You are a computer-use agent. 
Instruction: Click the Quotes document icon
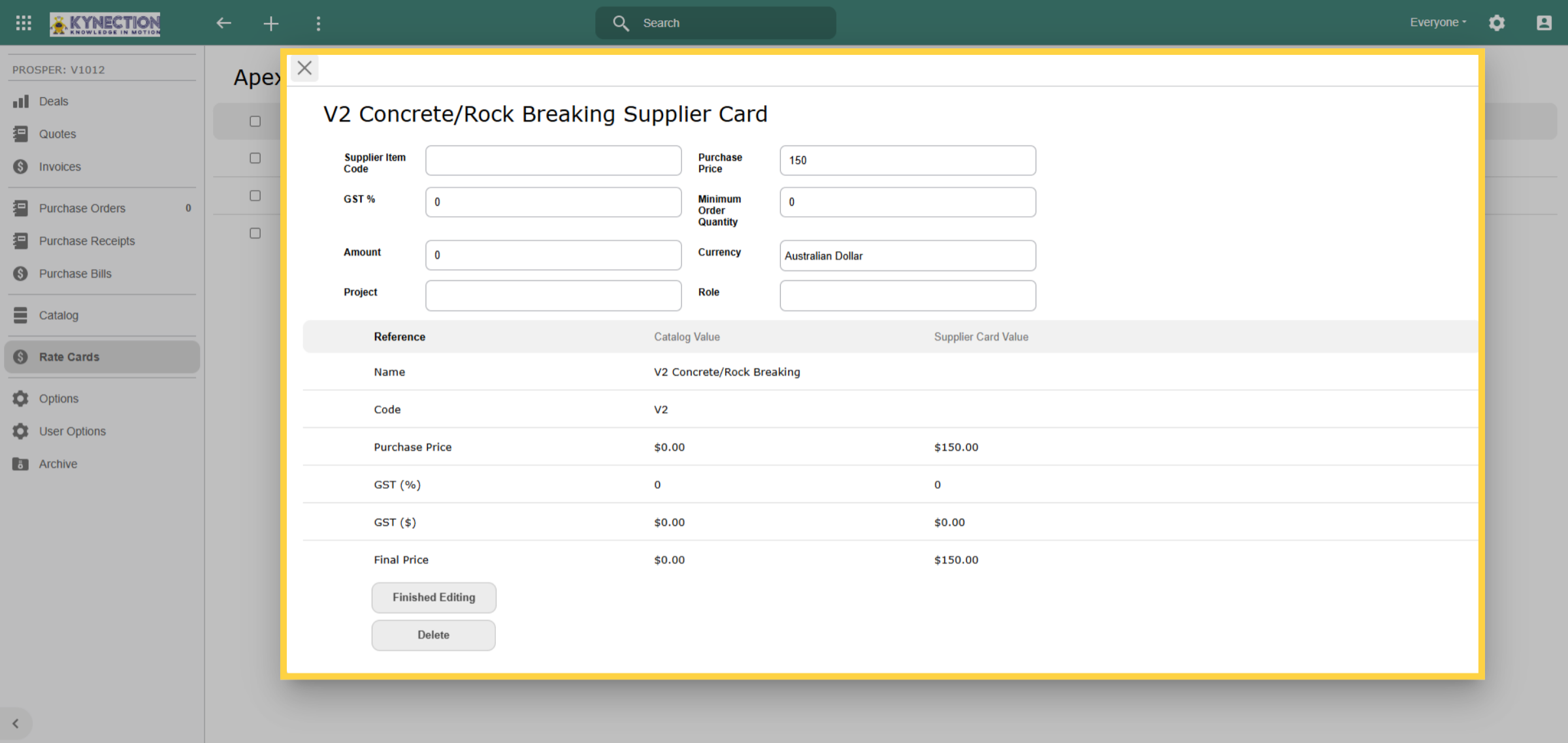tap(21, 134)
